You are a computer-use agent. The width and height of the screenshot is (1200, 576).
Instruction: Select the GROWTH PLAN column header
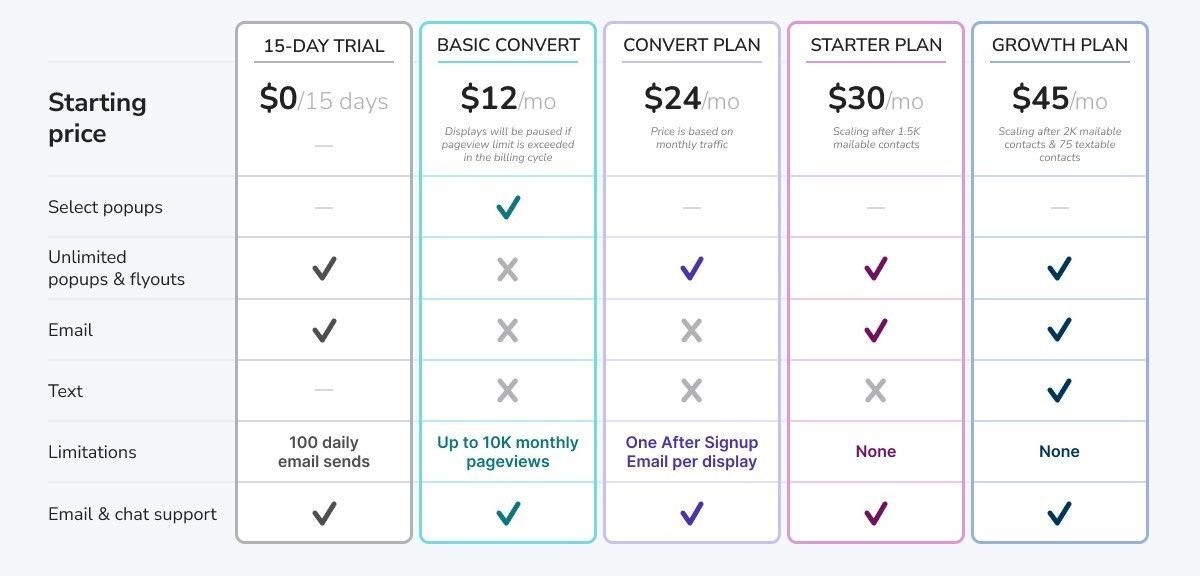[1060, 45]
